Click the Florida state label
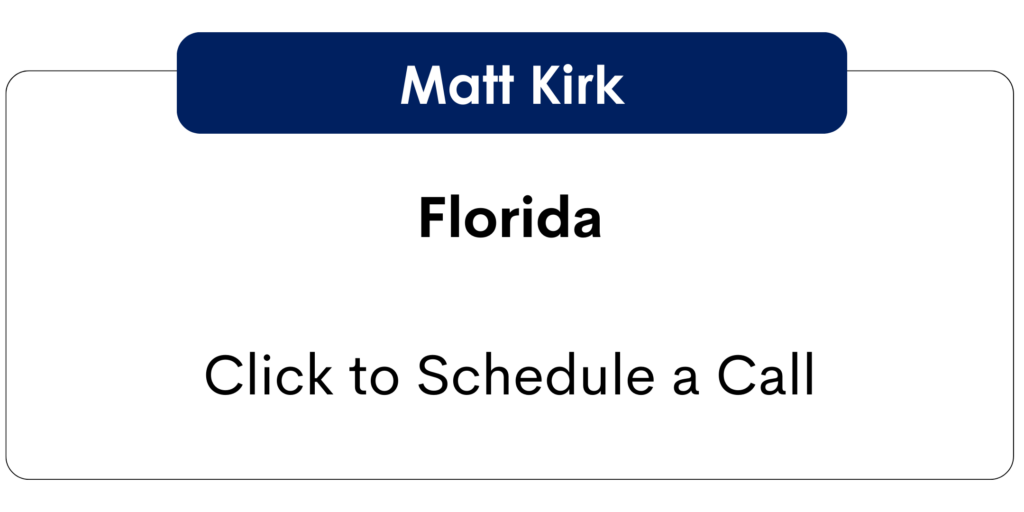The height and width of the screenshot is (512, 1024). tap(510, 217)
